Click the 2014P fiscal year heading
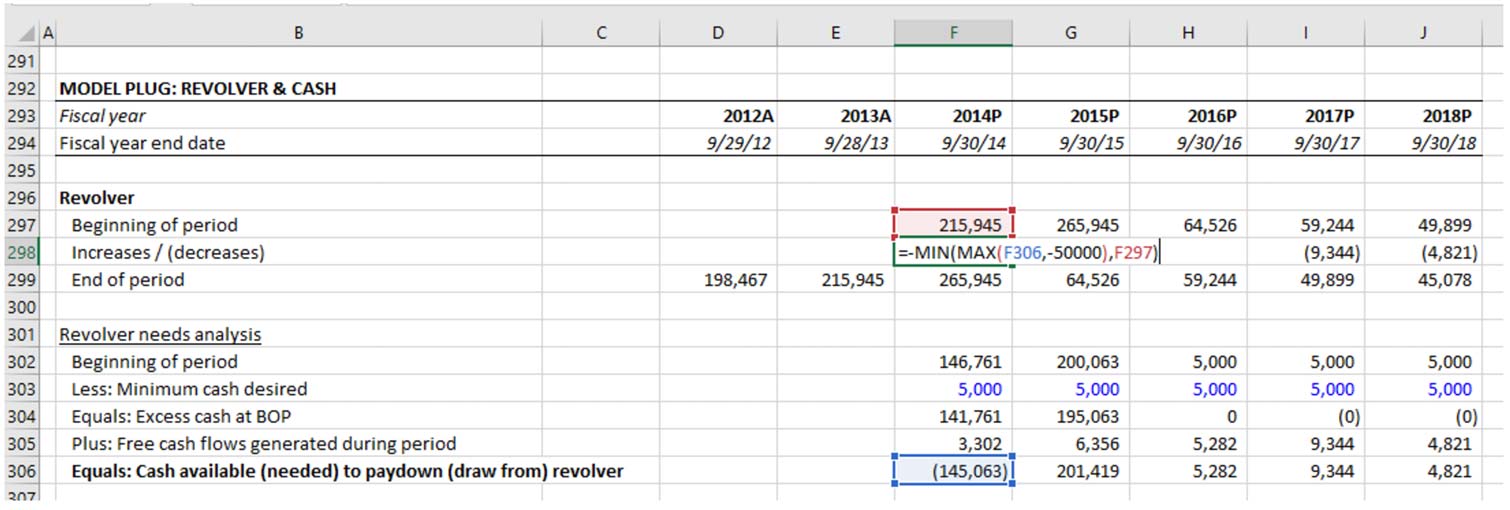1510x510 pixels. pyautogui.click(x=976, y=116)
